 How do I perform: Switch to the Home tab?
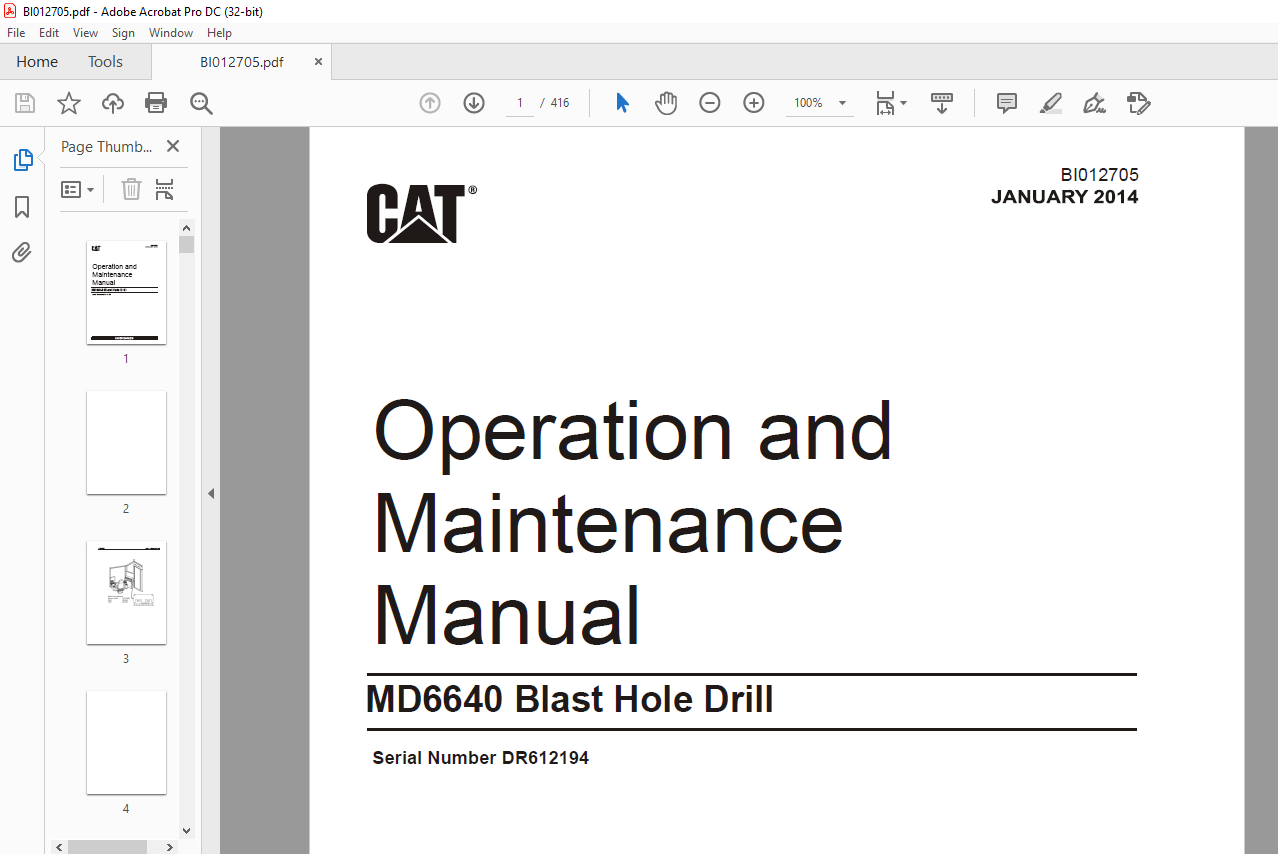pyautogui.click(x=37, y=61)
